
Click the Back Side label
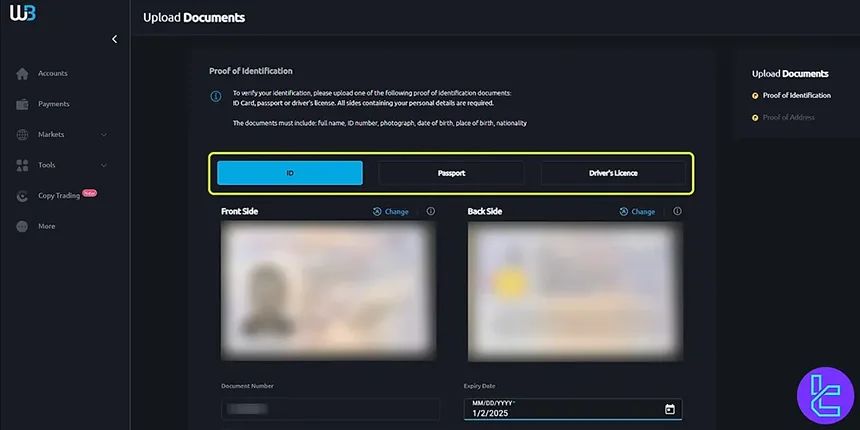[484, 212]
